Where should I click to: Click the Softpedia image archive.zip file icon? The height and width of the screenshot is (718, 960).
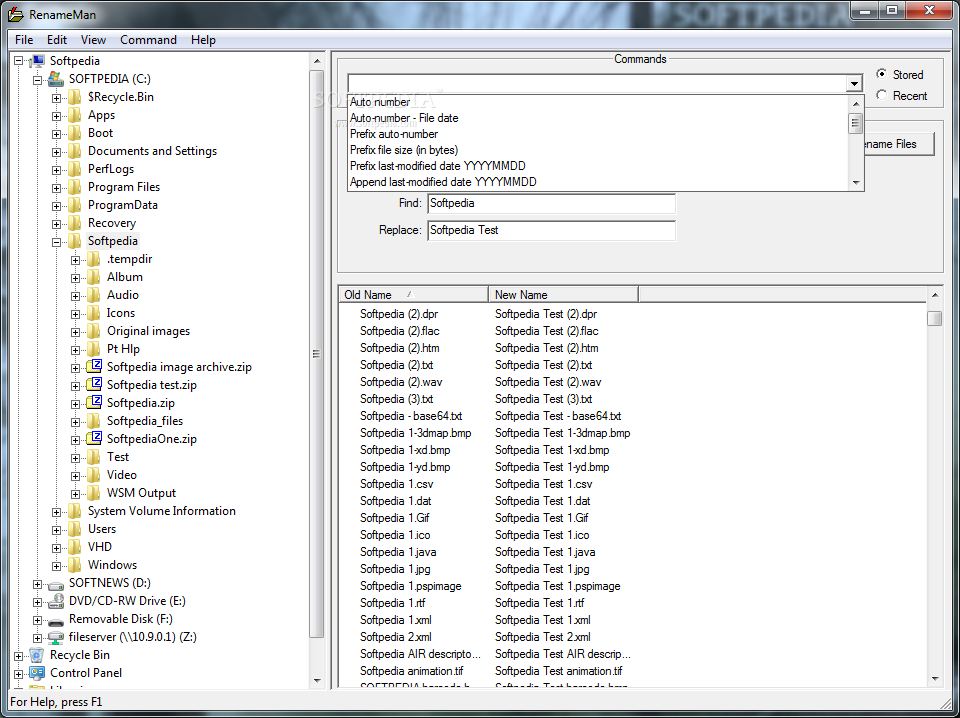[94, 367]
